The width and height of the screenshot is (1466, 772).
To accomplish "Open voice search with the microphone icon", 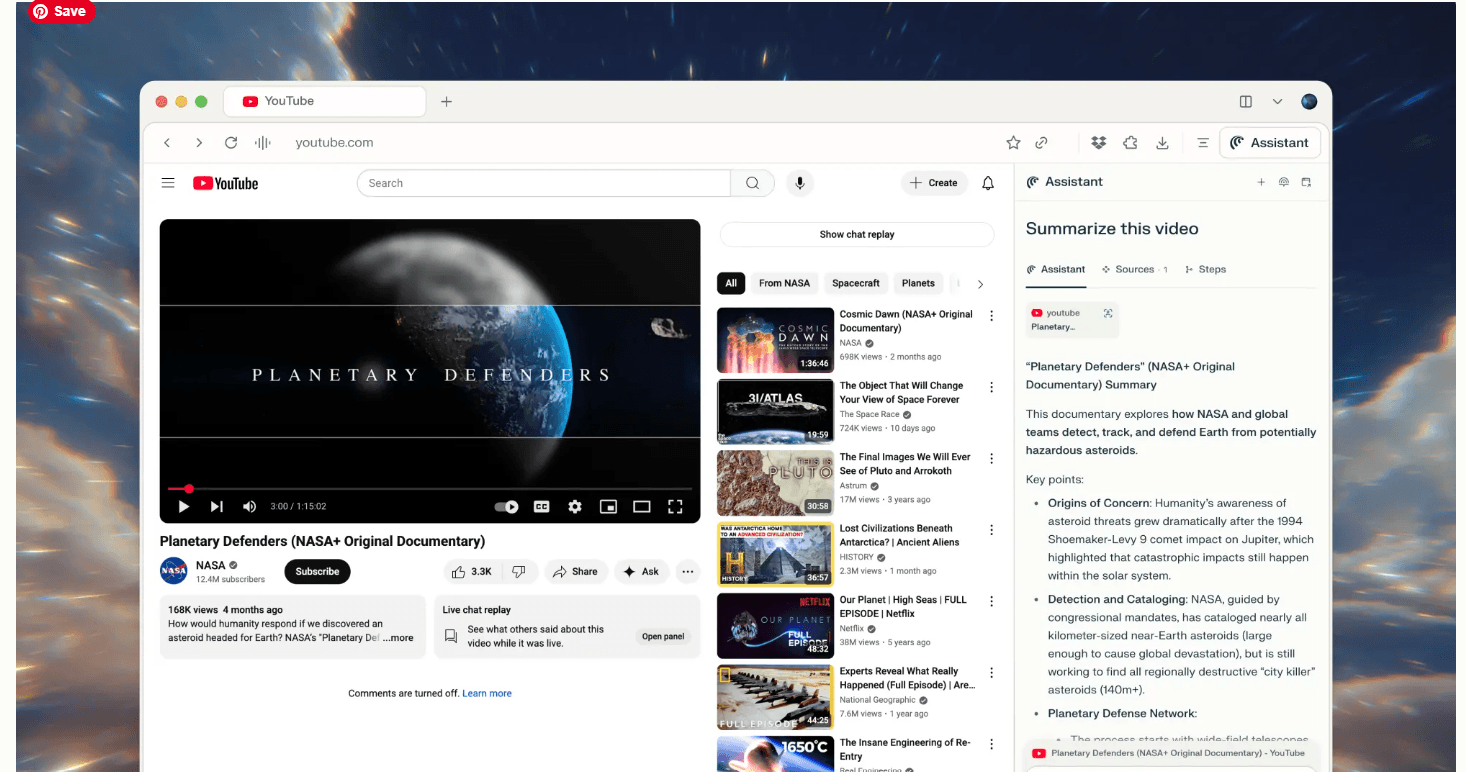I will (799, 183).
